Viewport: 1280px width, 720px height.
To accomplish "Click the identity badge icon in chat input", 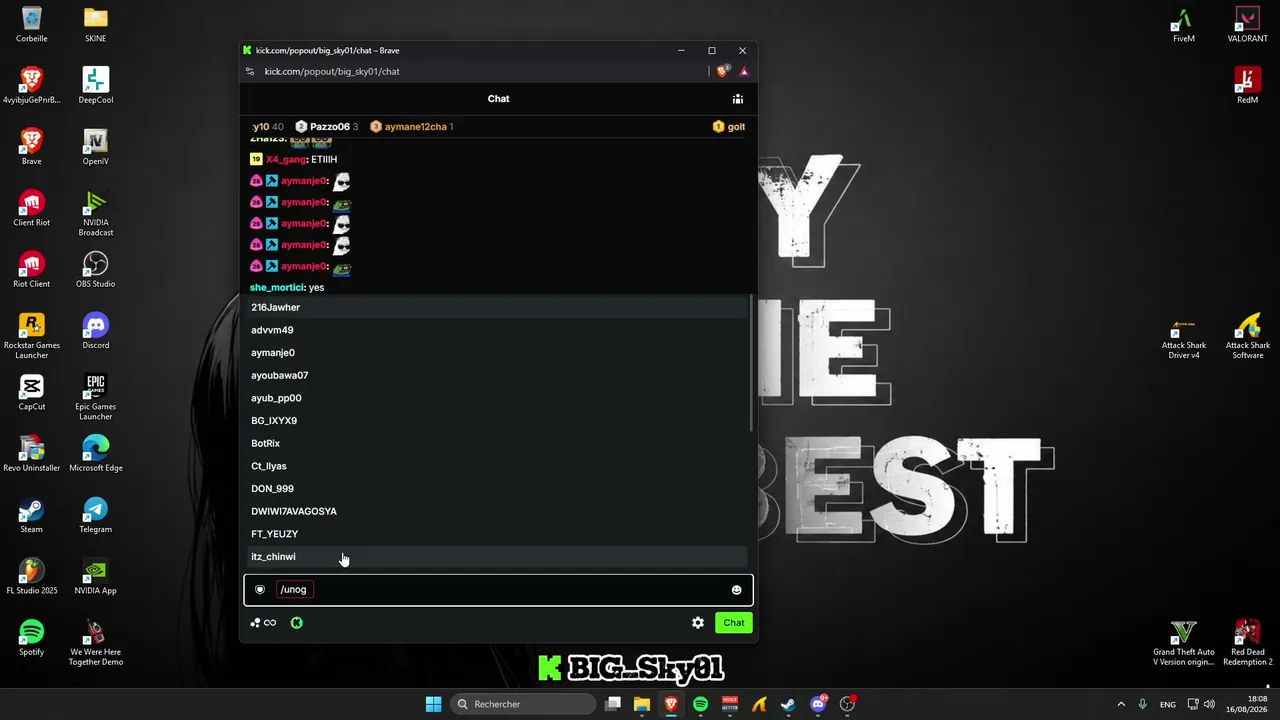I will pyautogui.click(x=260, y=590).
